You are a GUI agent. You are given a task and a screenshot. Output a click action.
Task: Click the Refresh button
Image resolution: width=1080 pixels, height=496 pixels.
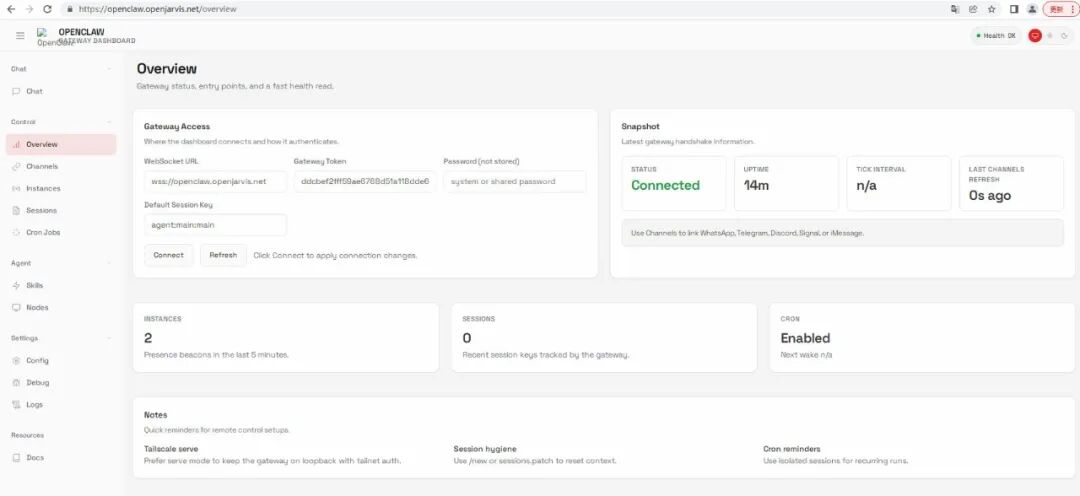[x=223, y=255]
